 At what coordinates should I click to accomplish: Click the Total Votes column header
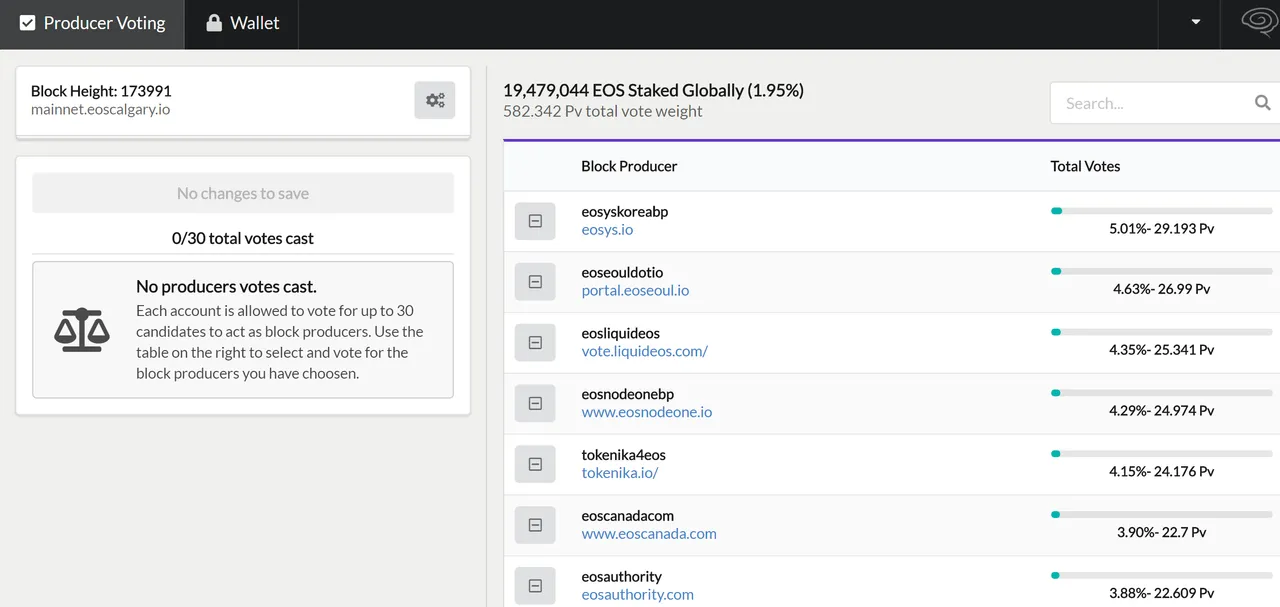click(x=1085, y=166)
